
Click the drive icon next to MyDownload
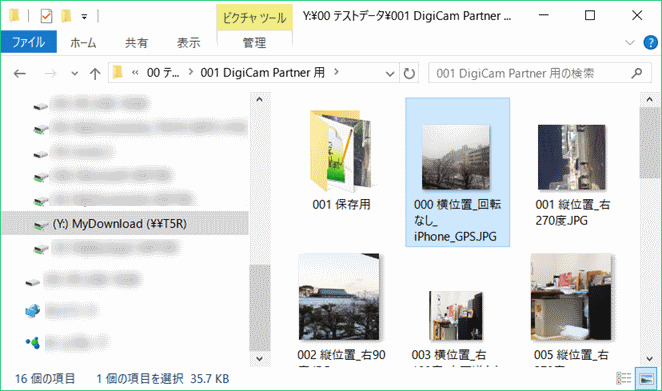(x=41, y=225)
